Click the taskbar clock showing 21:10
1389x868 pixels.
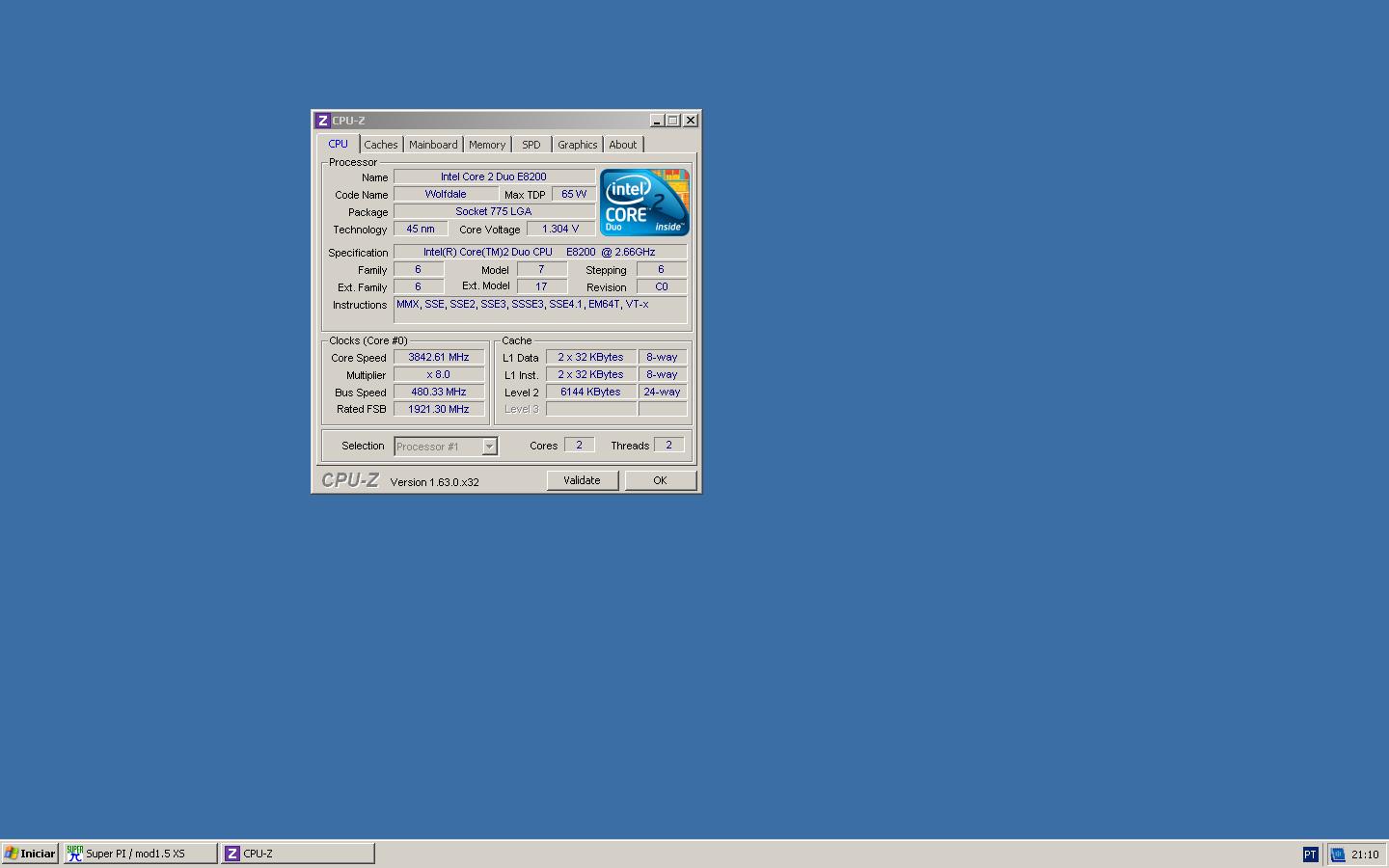point(1365,854)
